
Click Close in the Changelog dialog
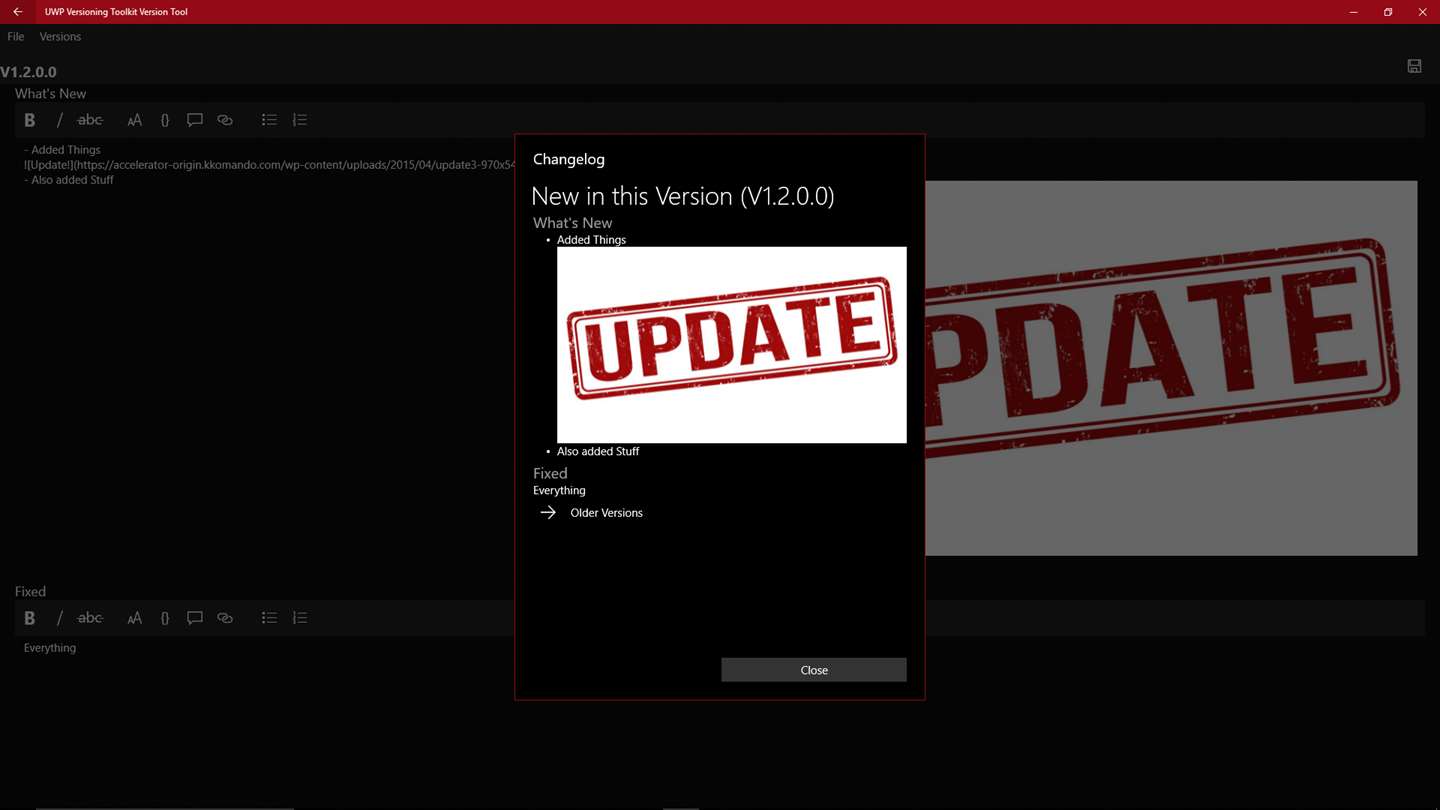click(x=814, y=670)
